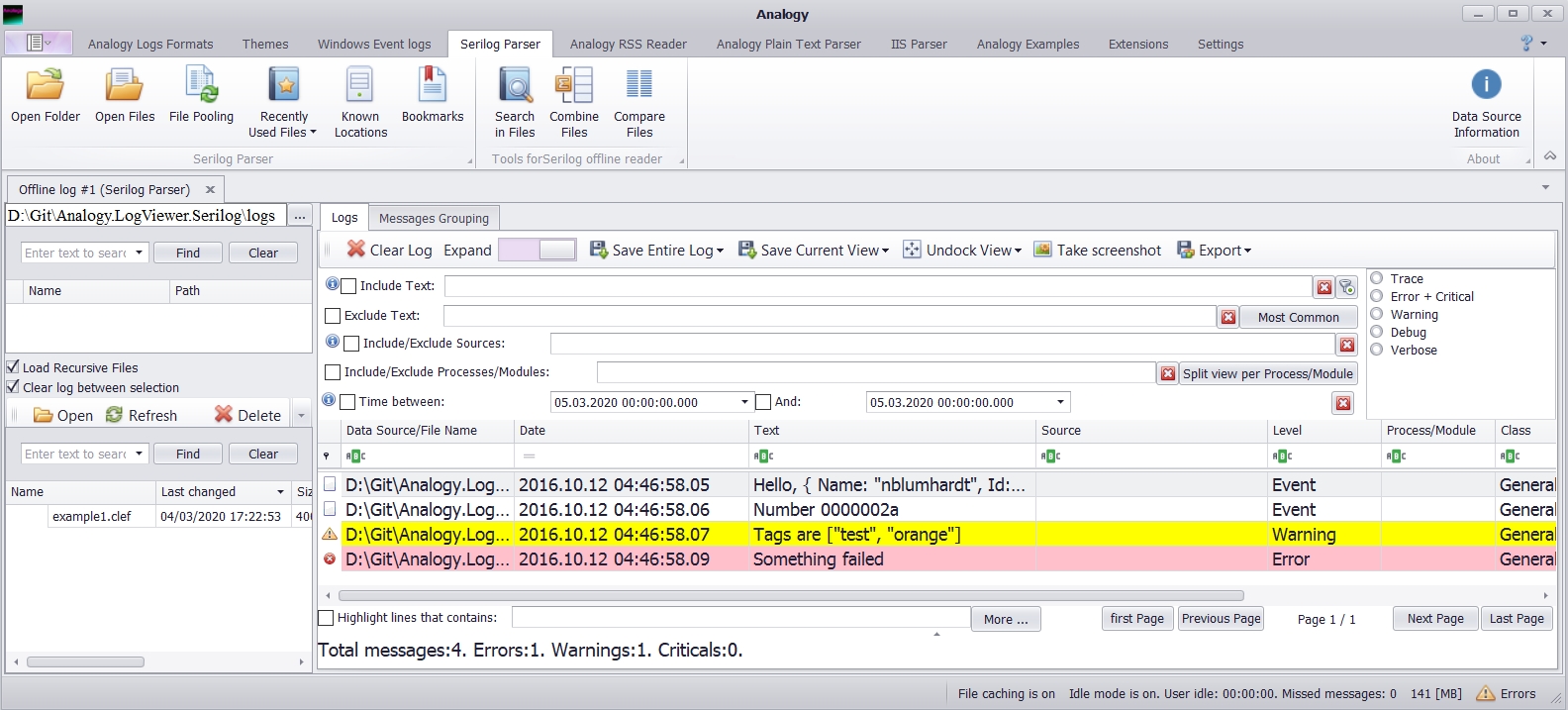The height and width of the screenshot is (710, 1568).
Task: Take screenshot of log view
Action: (x=1098, y=251)
